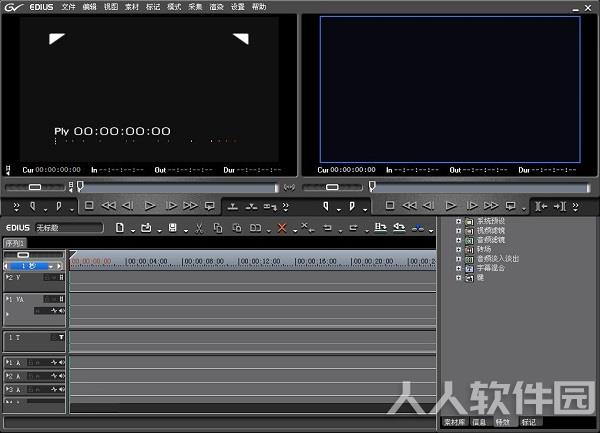Toggle loop playback in the Recorder monitor

pos(510,206)
